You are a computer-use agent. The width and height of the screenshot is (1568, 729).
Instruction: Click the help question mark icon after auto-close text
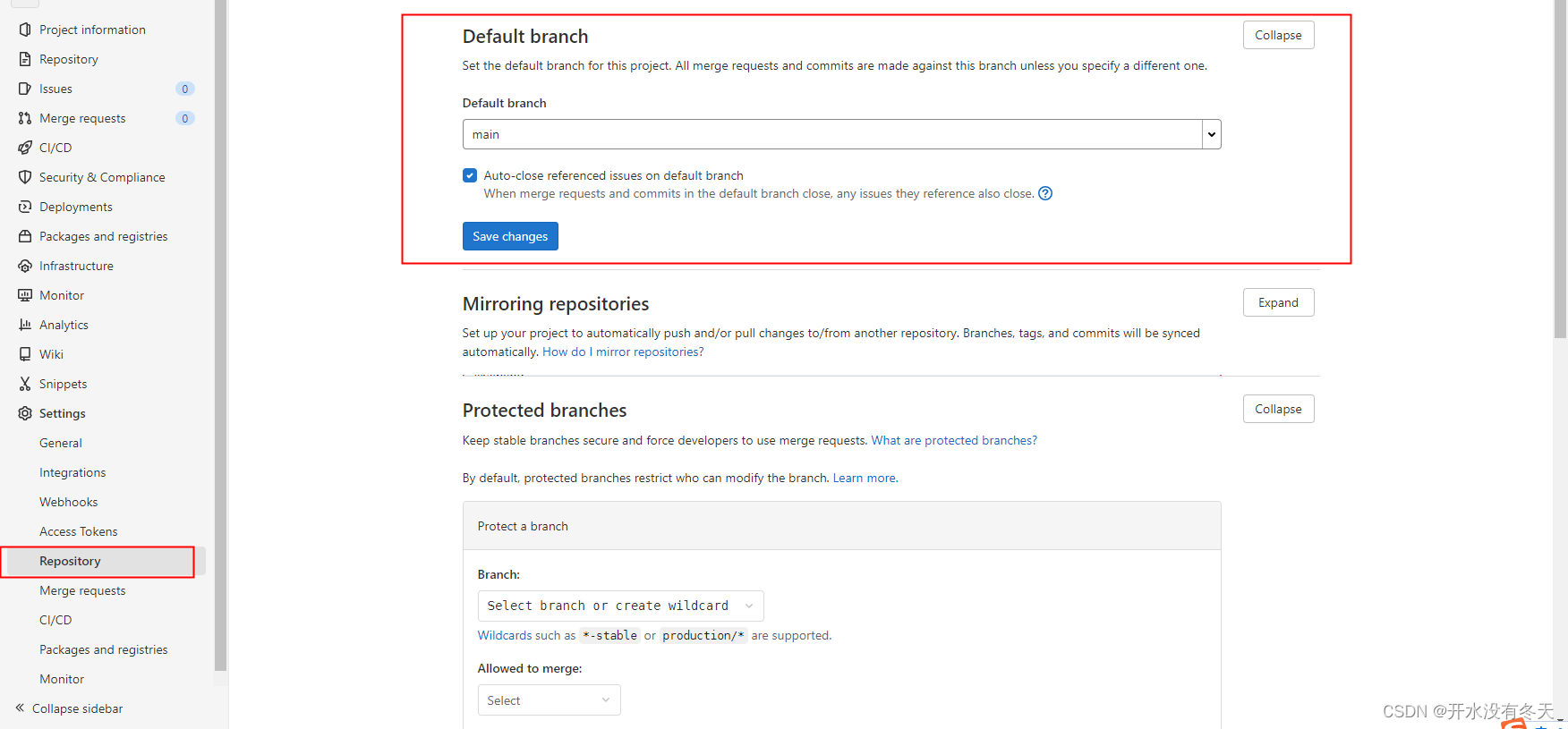pos(1045,193)
